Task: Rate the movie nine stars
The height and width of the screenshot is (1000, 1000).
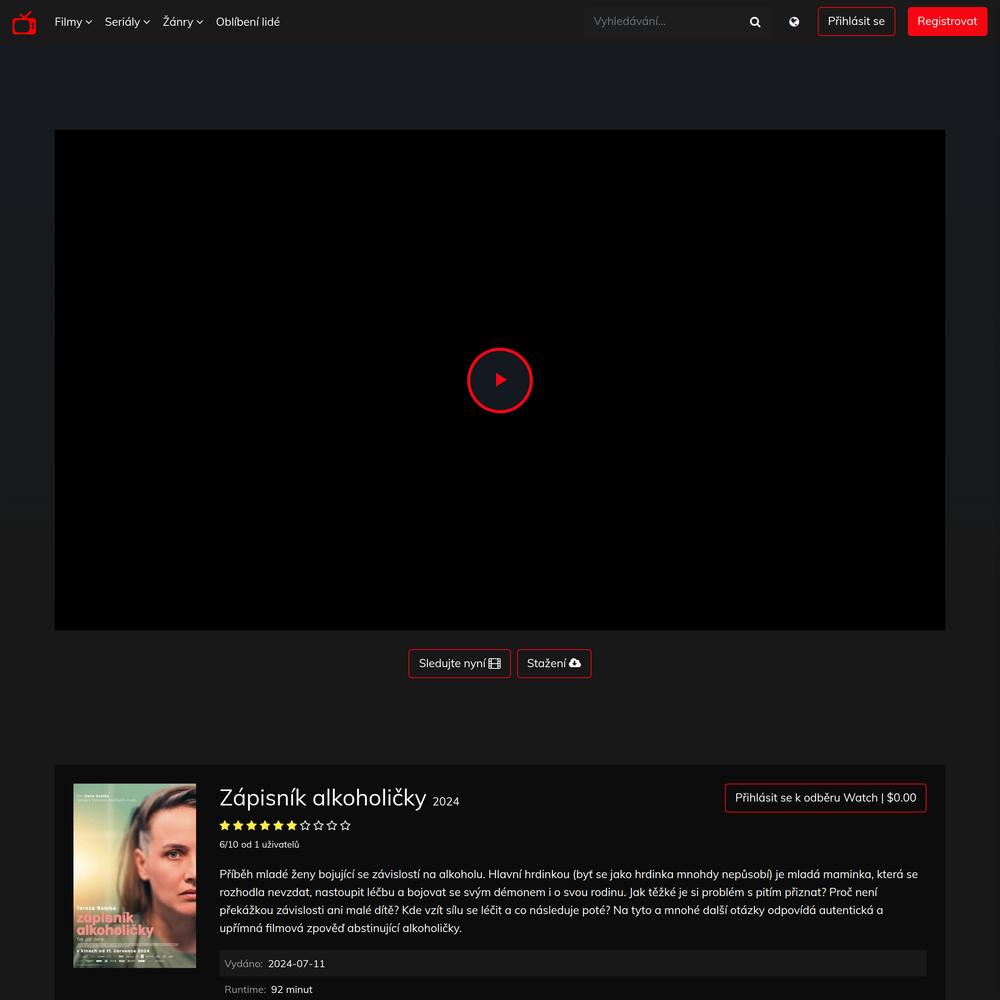Action: tap(332, 825)
